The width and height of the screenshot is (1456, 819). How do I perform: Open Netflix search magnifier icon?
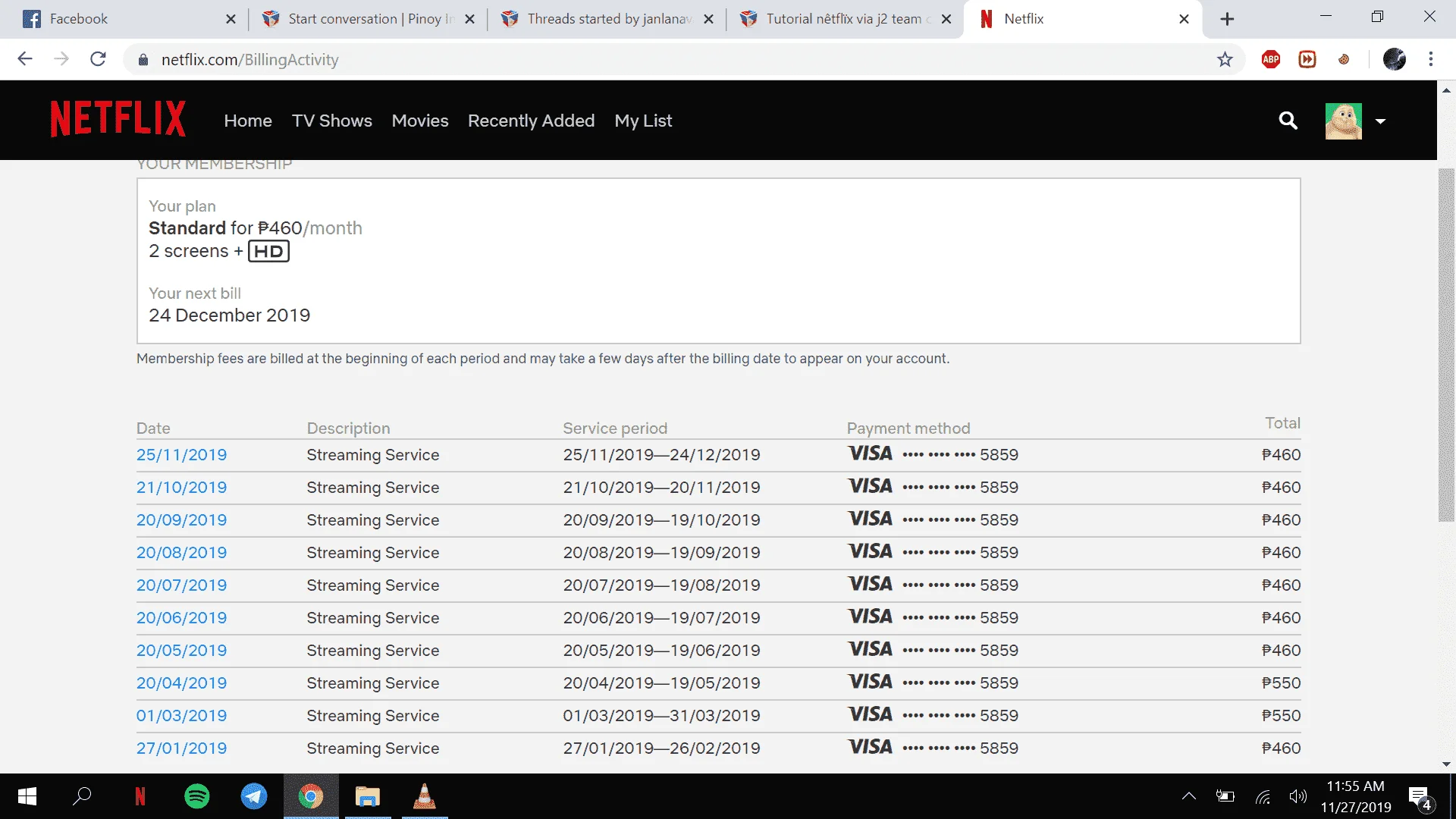click(1288, 121)
